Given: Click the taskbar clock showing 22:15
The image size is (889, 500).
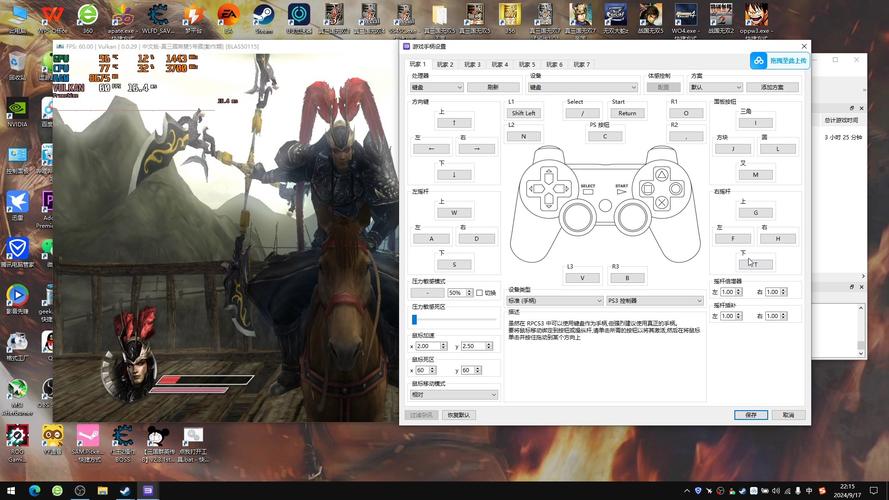Looking at the screenshot, I should (x=847, y=491).
